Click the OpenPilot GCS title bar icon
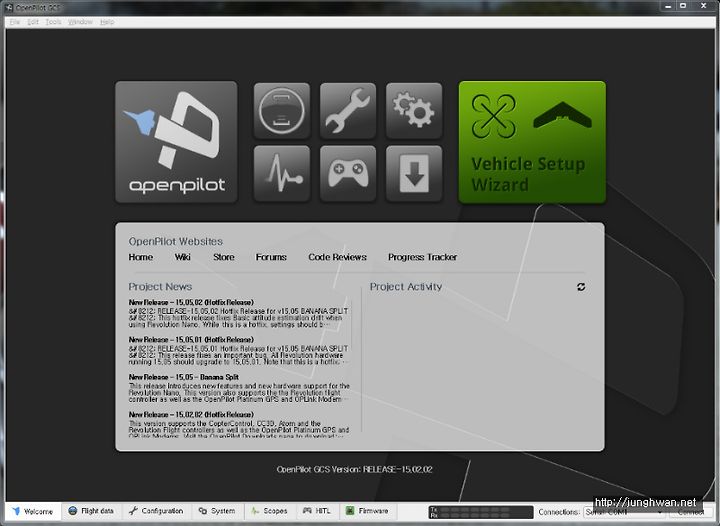720x526 pixels. (8, 7)
